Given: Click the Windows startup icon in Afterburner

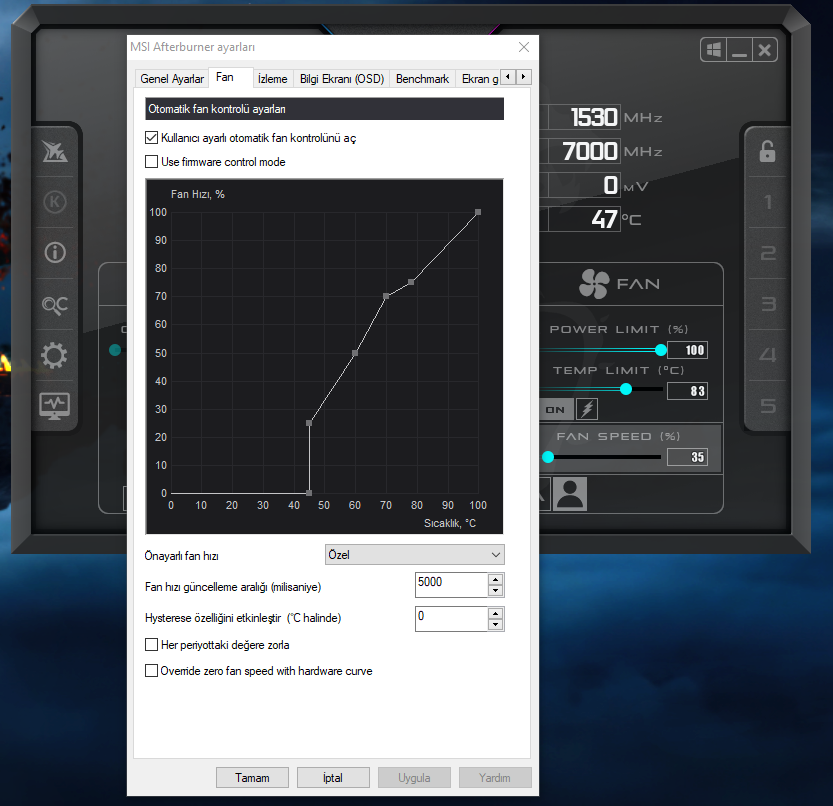Looking at the screenshot, I should pyautogui.click(x=713, y=50).
